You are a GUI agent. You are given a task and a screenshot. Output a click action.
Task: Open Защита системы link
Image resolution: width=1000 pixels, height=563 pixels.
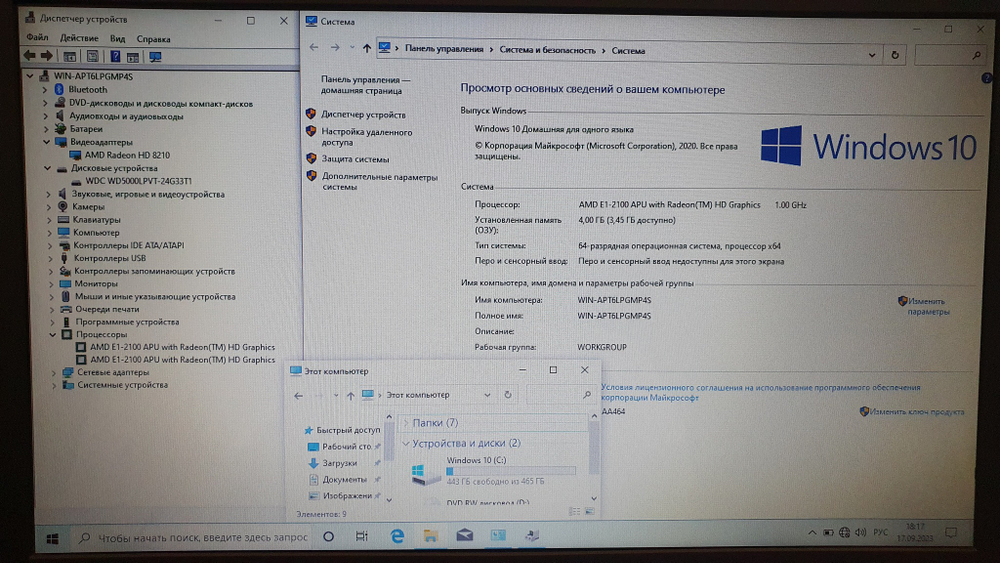pos(355,159)
